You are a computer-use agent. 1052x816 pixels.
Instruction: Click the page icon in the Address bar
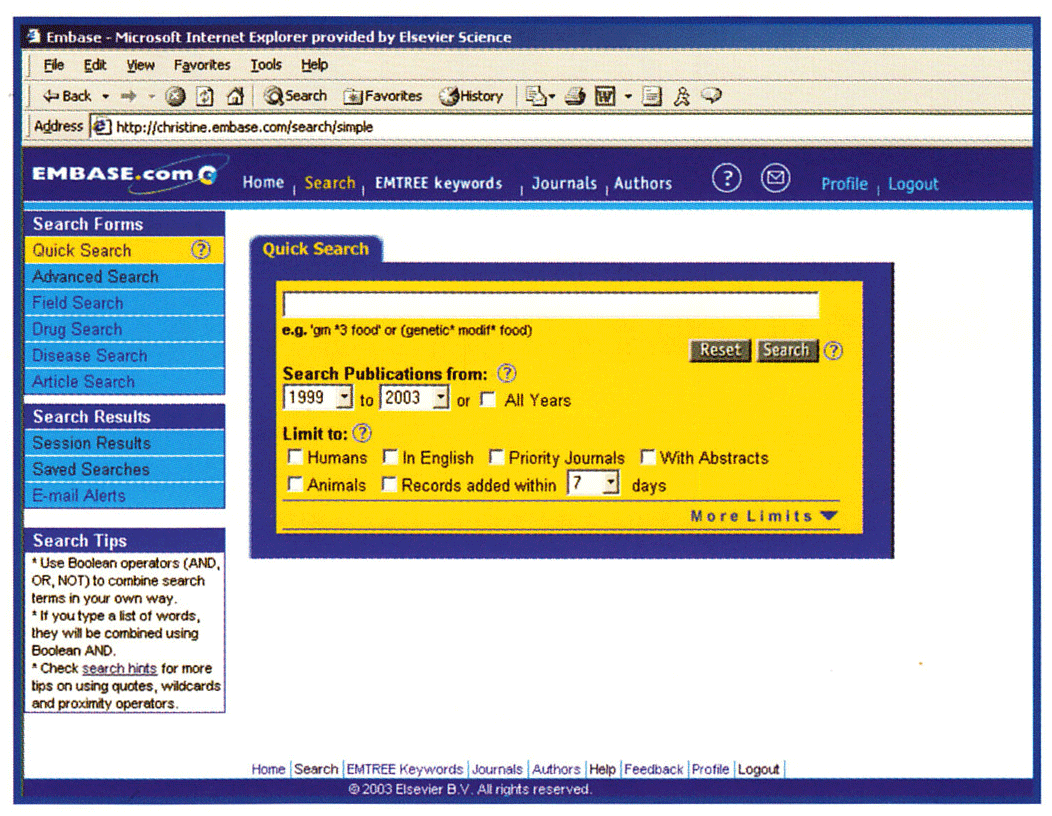pos(101,126)
